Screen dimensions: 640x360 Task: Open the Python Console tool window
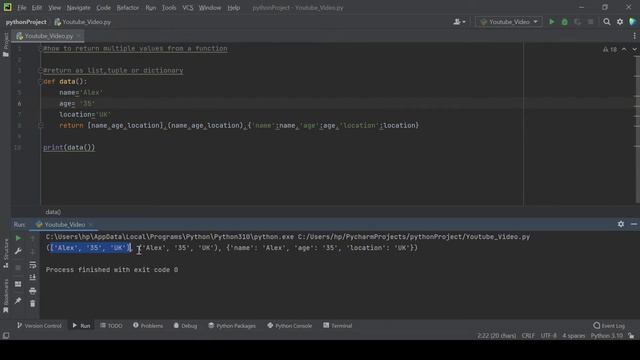(x=289, y=326)
